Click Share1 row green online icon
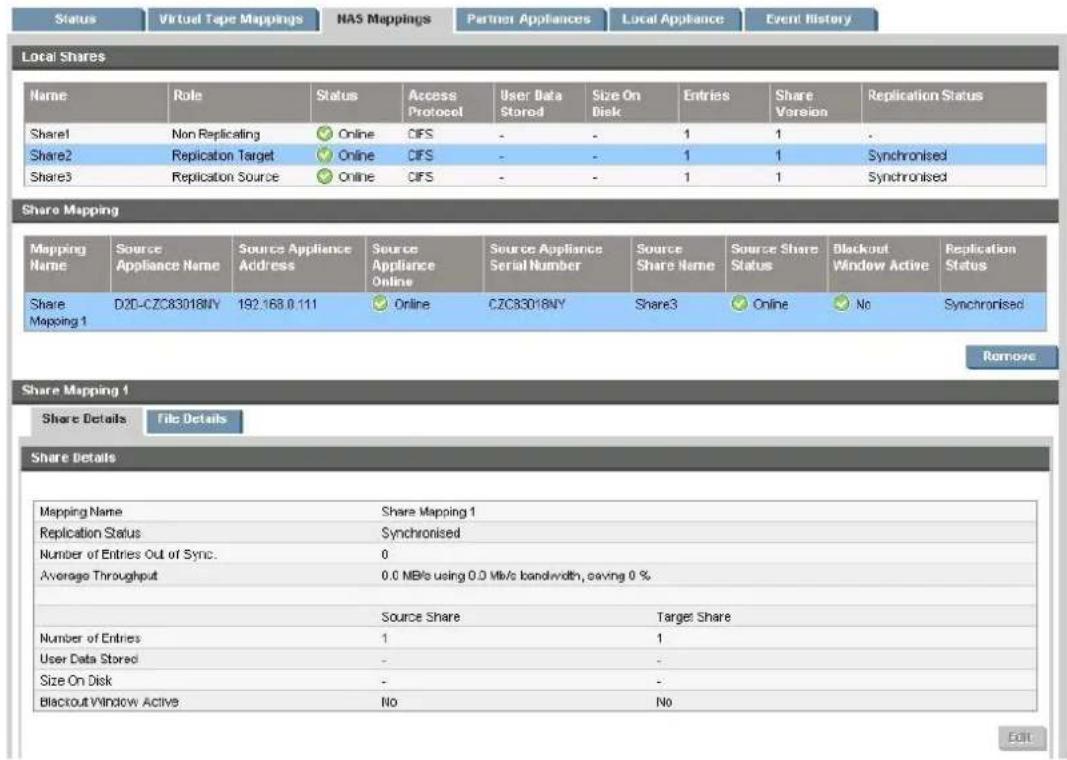Screen dimensions: 1067x760 pyautogui.click(x=325, y=134)
